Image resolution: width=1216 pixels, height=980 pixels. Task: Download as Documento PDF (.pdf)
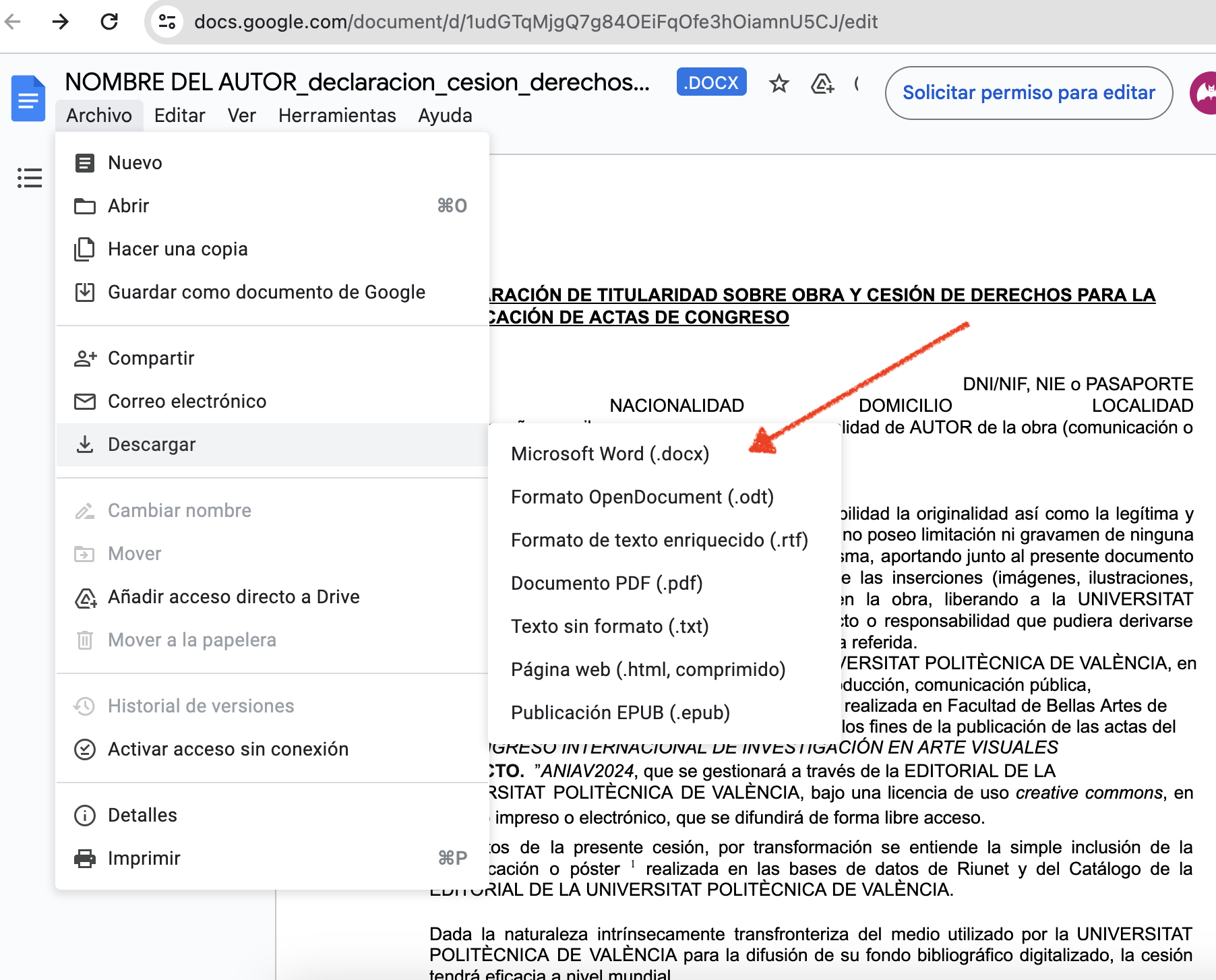[x=665, y=584]
